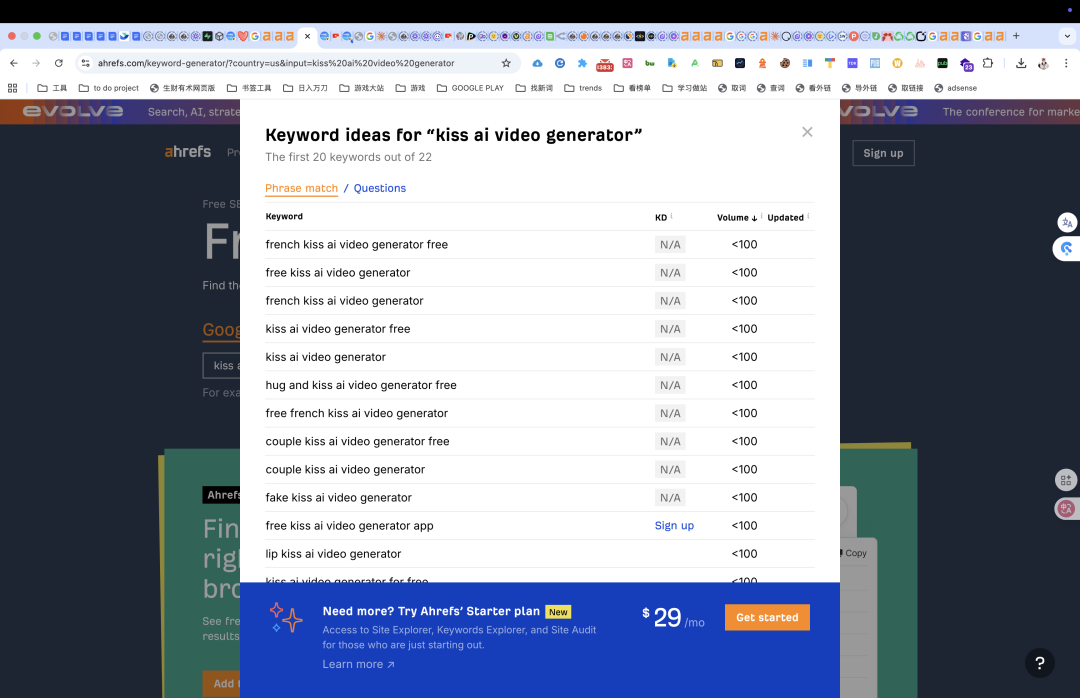Screen dimensions: 1080x698
Task: Open a new browser tab with plus
Action: [1016, 36]
